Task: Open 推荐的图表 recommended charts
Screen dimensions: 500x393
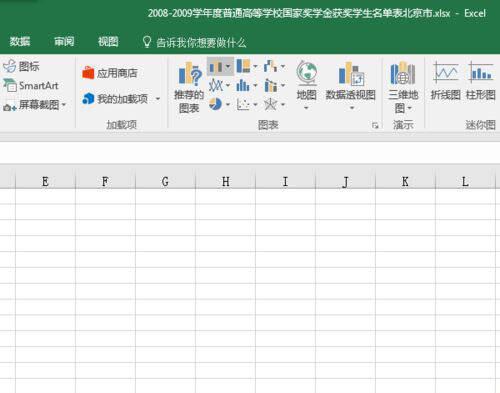Action: point(189,87)
